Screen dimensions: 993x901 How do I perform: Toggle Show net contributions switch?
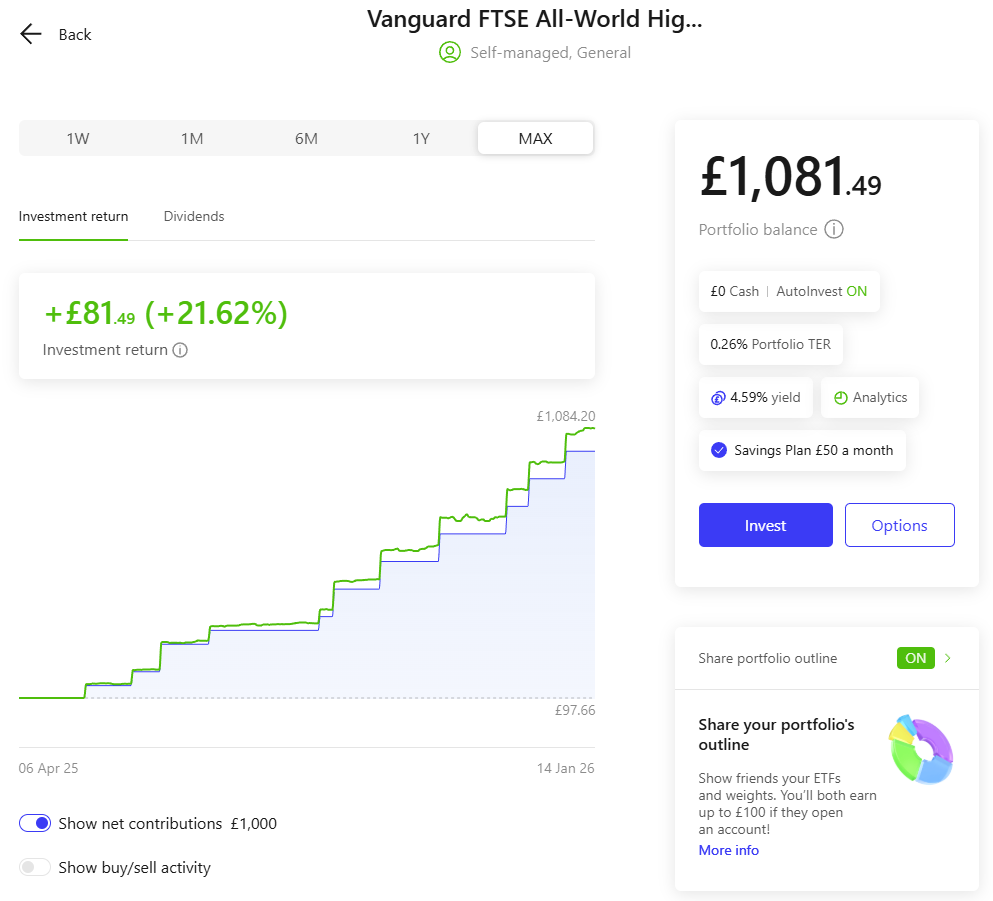tap(35, 823)
